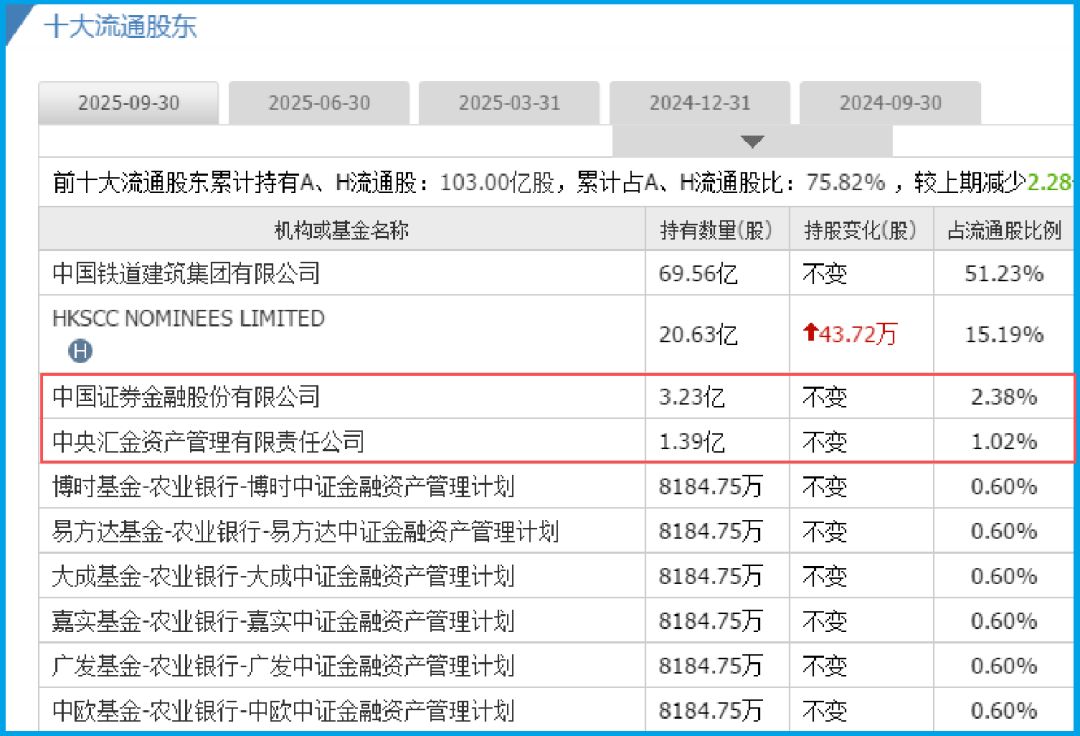Image resolution: width=1080 pixels, height=736 pixels.
Task: Click the 2.38% ratio cell
Action: pyautogui.click(x=1004, y=397)
